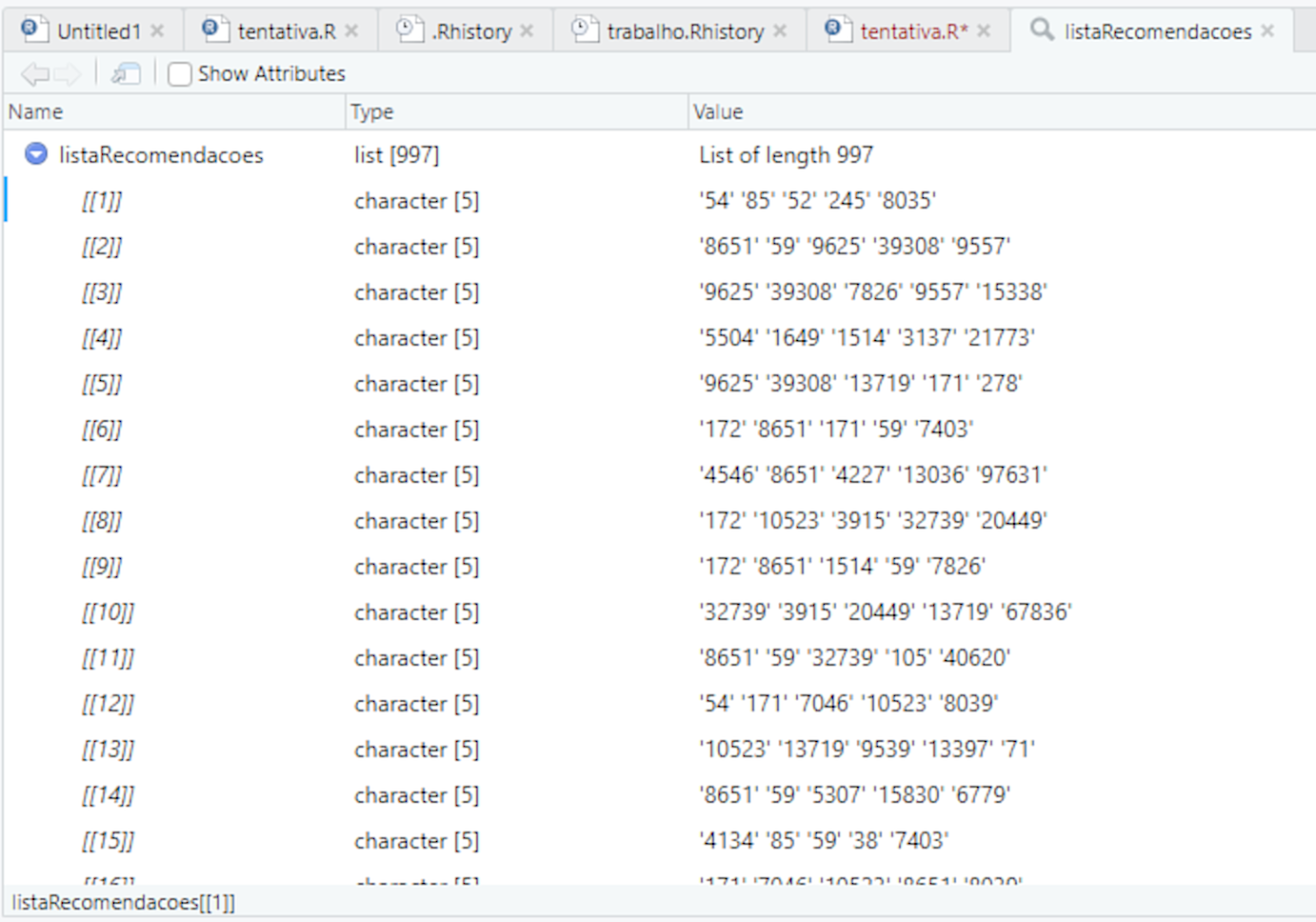Screen dimensions: 1316x922
Task: Click value ending '105' '40620'
Action: [x=854, y=657]
